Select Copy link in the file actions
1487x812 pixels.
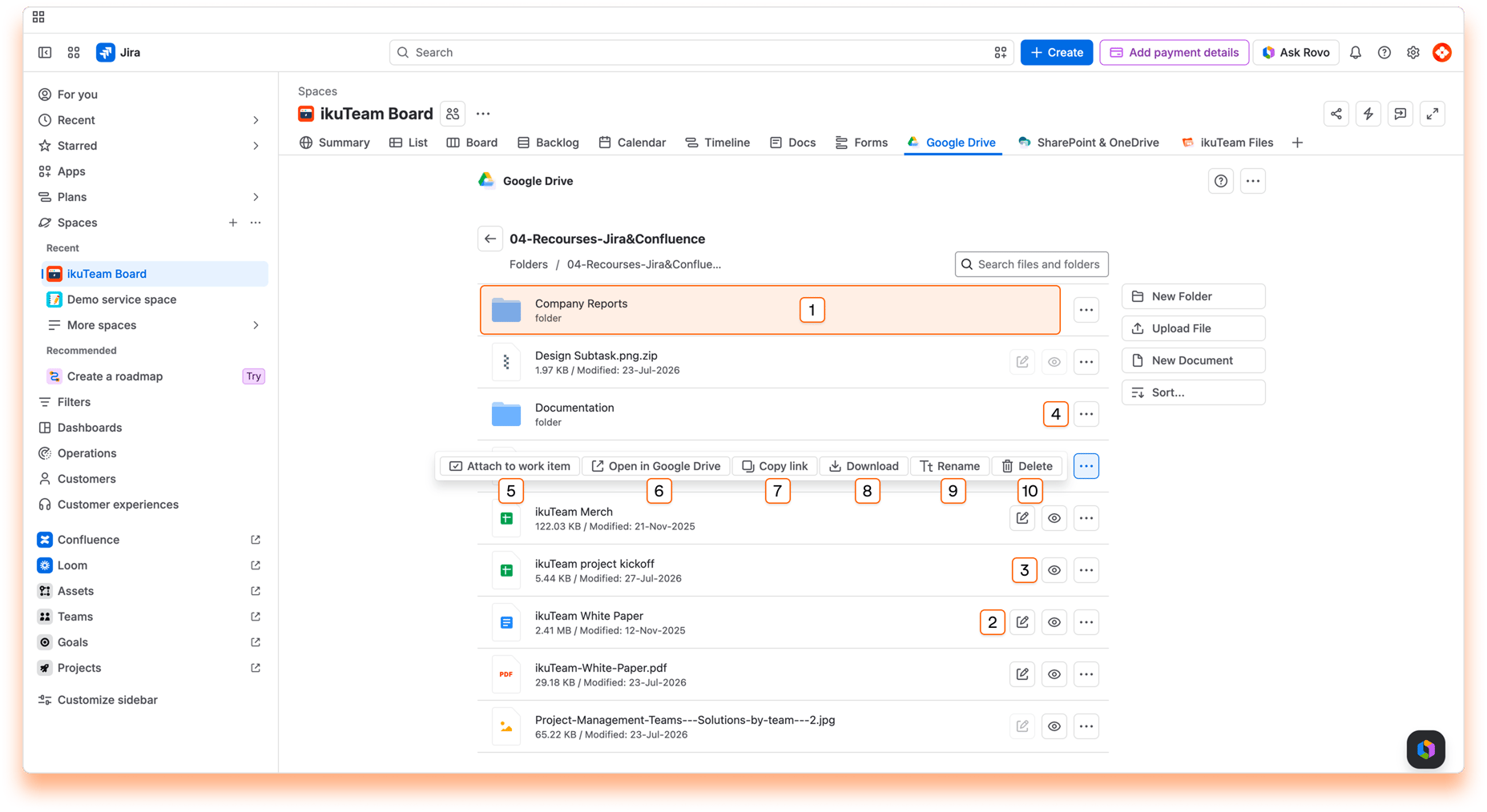coord(775,466)
